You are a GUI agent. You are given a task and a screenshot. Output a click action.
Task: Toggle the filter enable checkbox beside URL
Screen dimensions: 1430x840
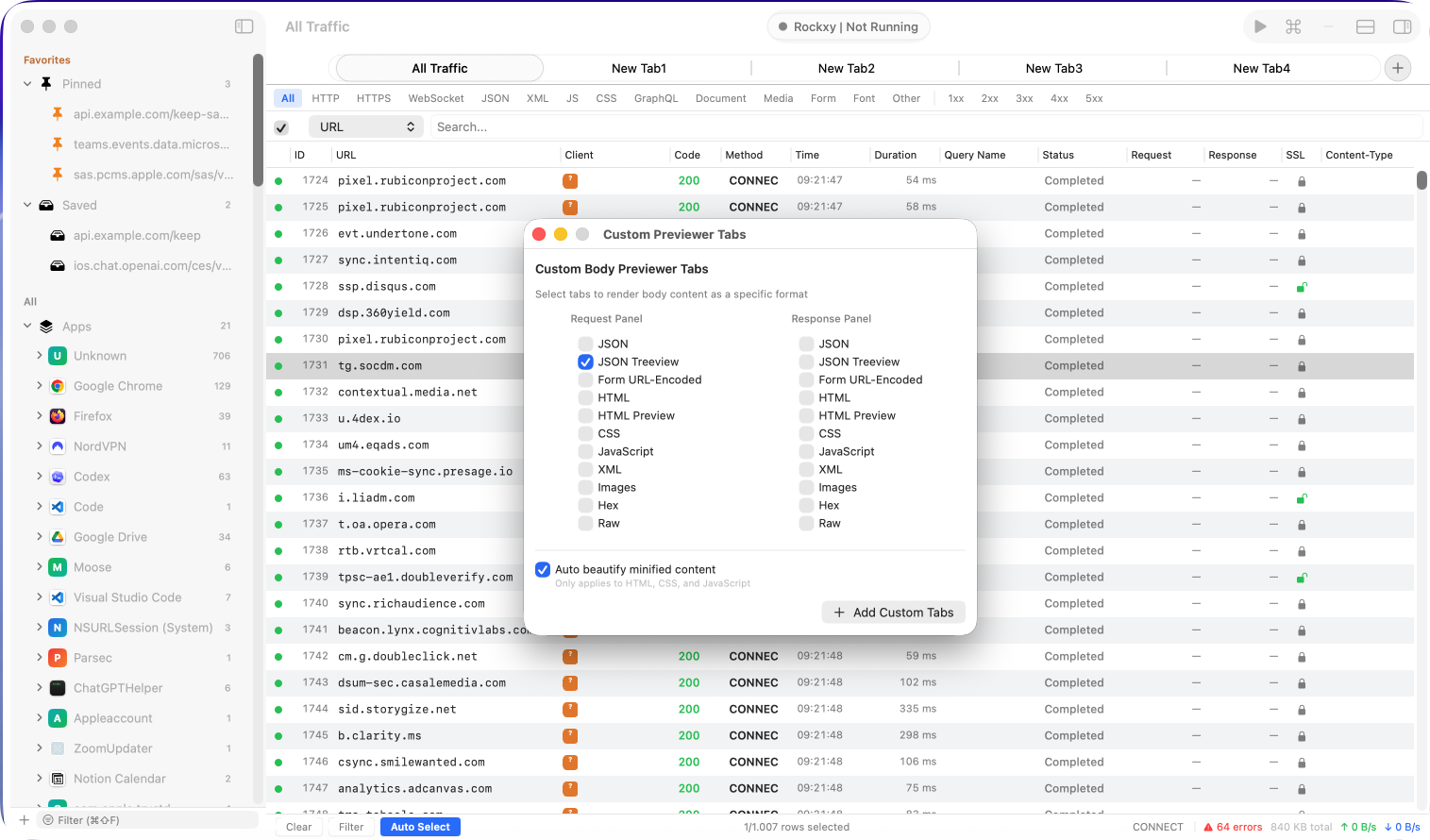(x=281, y=127)
